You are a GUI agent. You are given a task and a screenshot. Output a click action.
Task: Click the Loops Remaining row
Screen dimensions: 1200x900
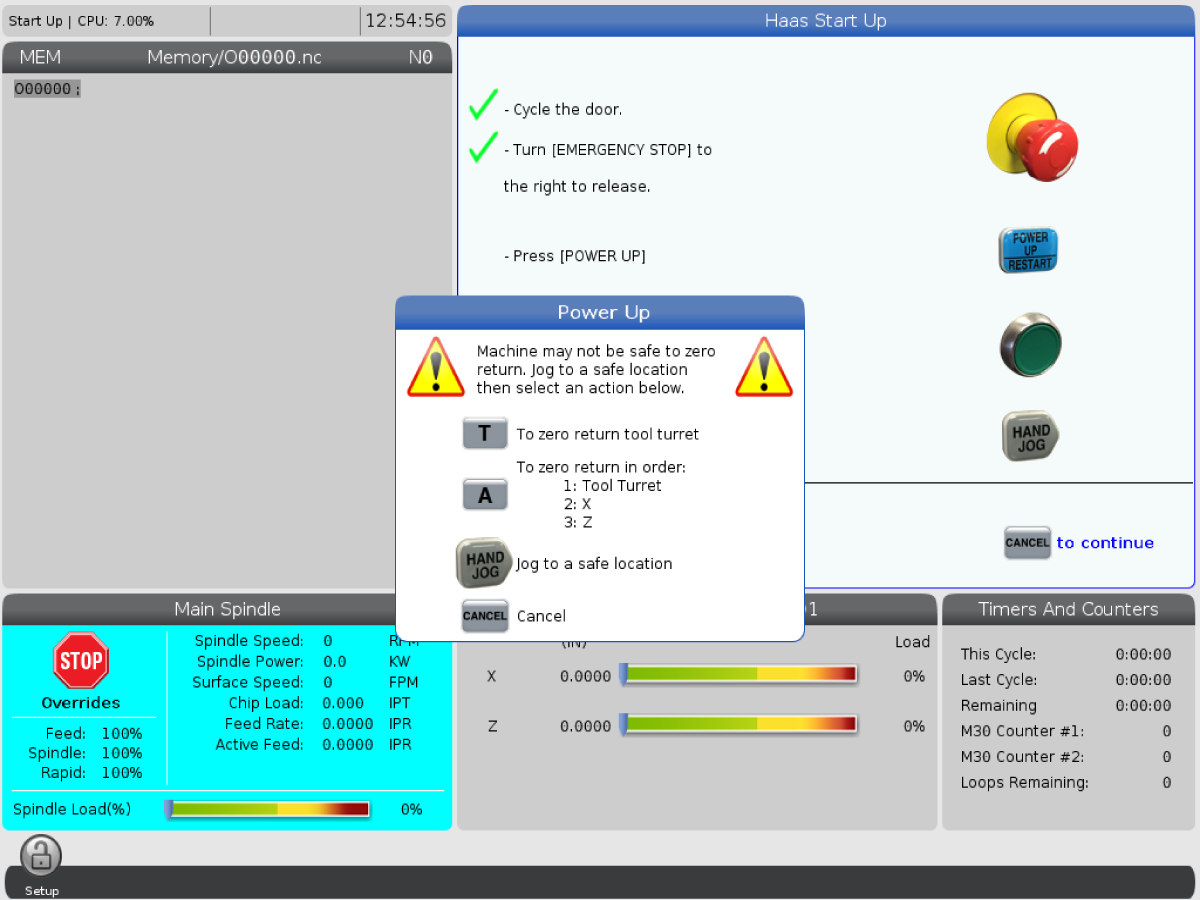pos(1066,783)
